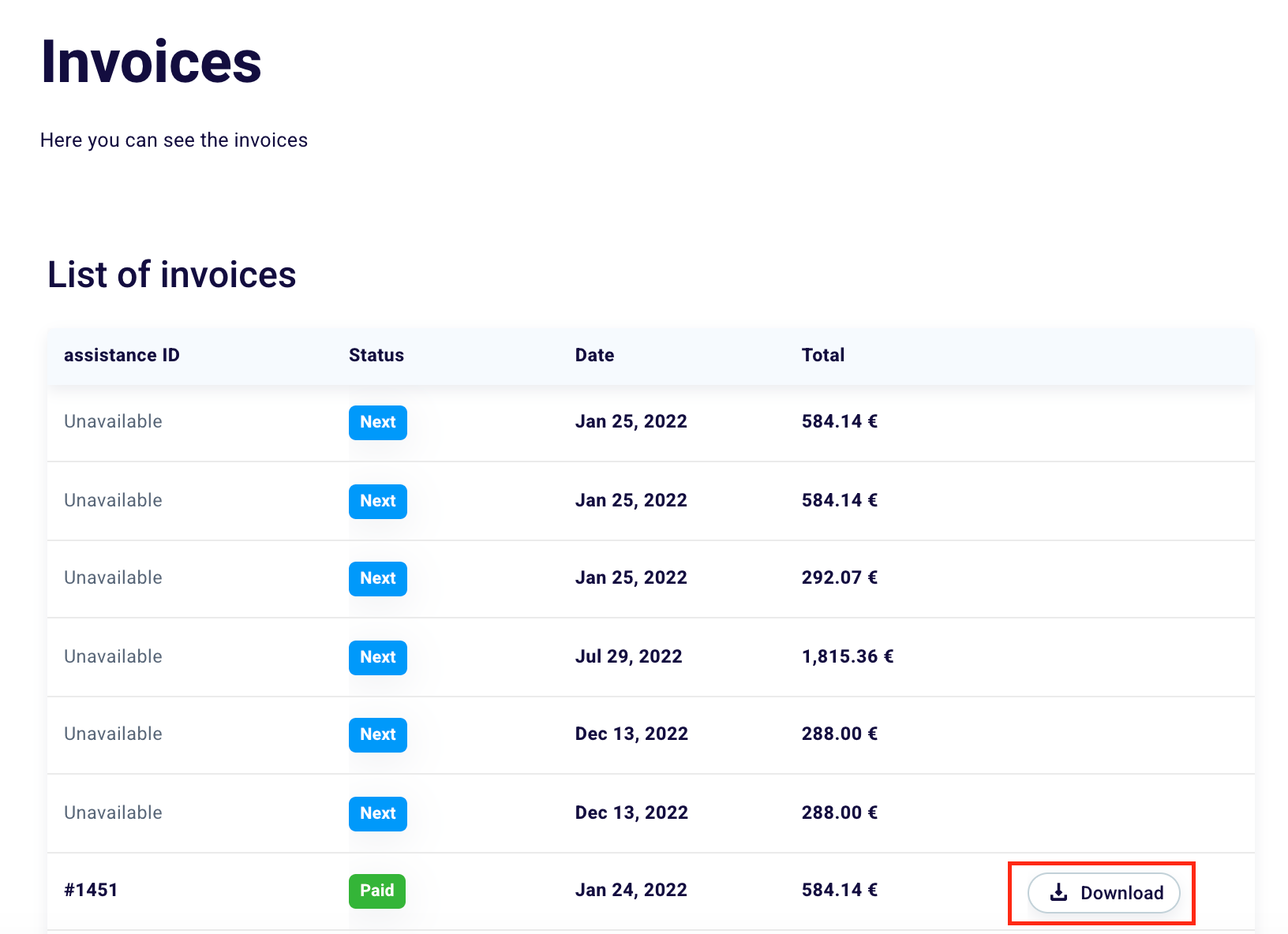Click the download arrow icon beside Download
1288x934 pixels.
[x=1058, y=892]
